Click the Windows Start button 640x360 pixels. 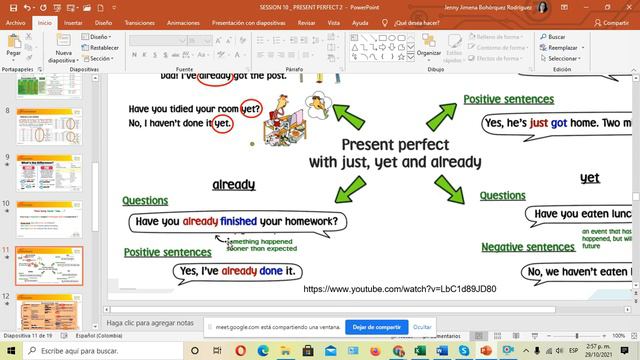coord(11,351)
